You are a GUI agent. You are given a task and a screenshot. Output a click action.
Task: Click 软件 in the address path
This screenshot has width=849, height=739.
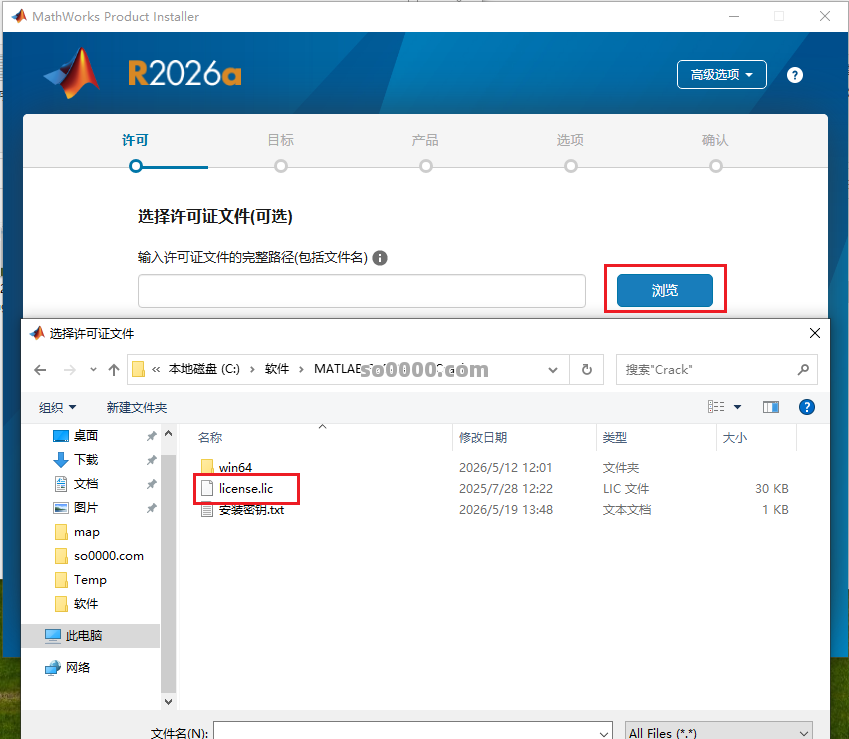pyautogui.click(x=277, y=369)
